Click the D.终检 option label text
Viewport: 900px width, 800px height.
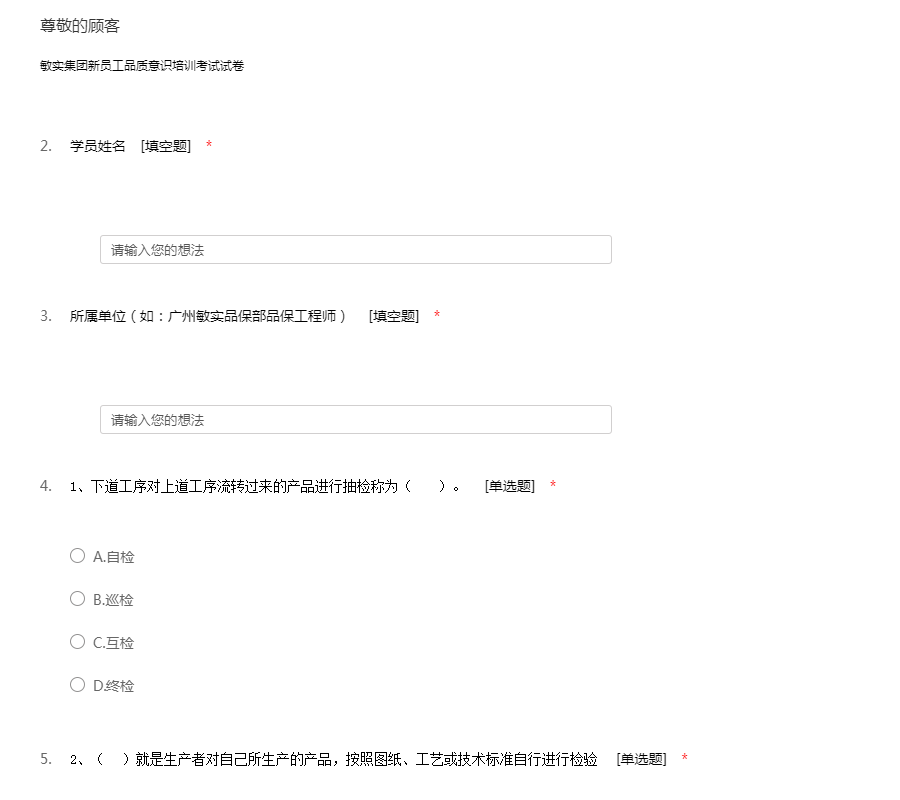pos(113,686)
